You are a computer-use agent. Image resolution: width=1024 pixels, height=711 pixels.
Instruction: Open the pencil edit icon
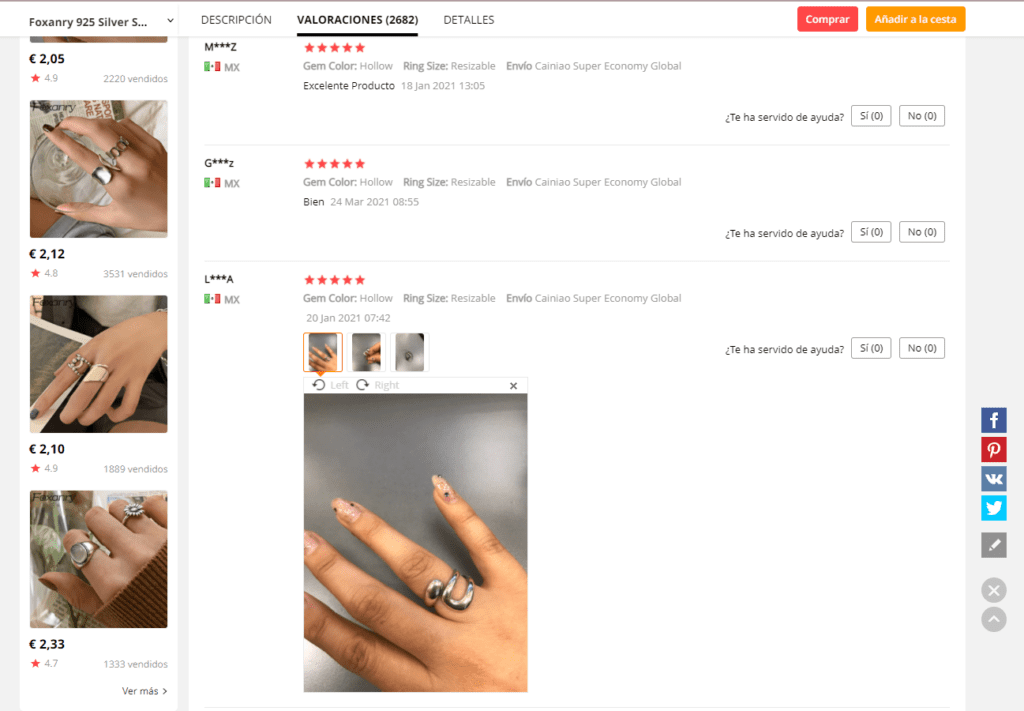[993, 545]
